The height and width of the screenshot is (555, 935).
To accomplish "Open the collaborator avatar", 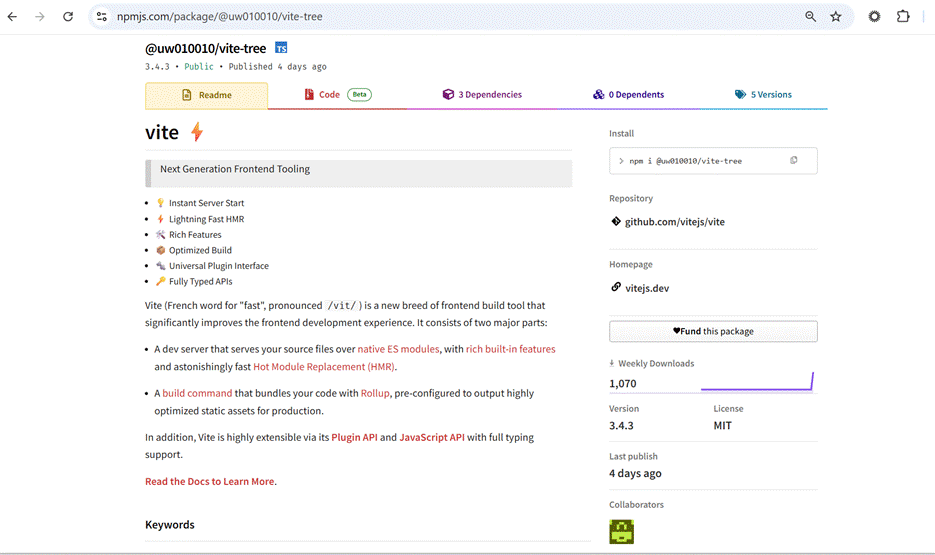I will click(x=621, y=531).
